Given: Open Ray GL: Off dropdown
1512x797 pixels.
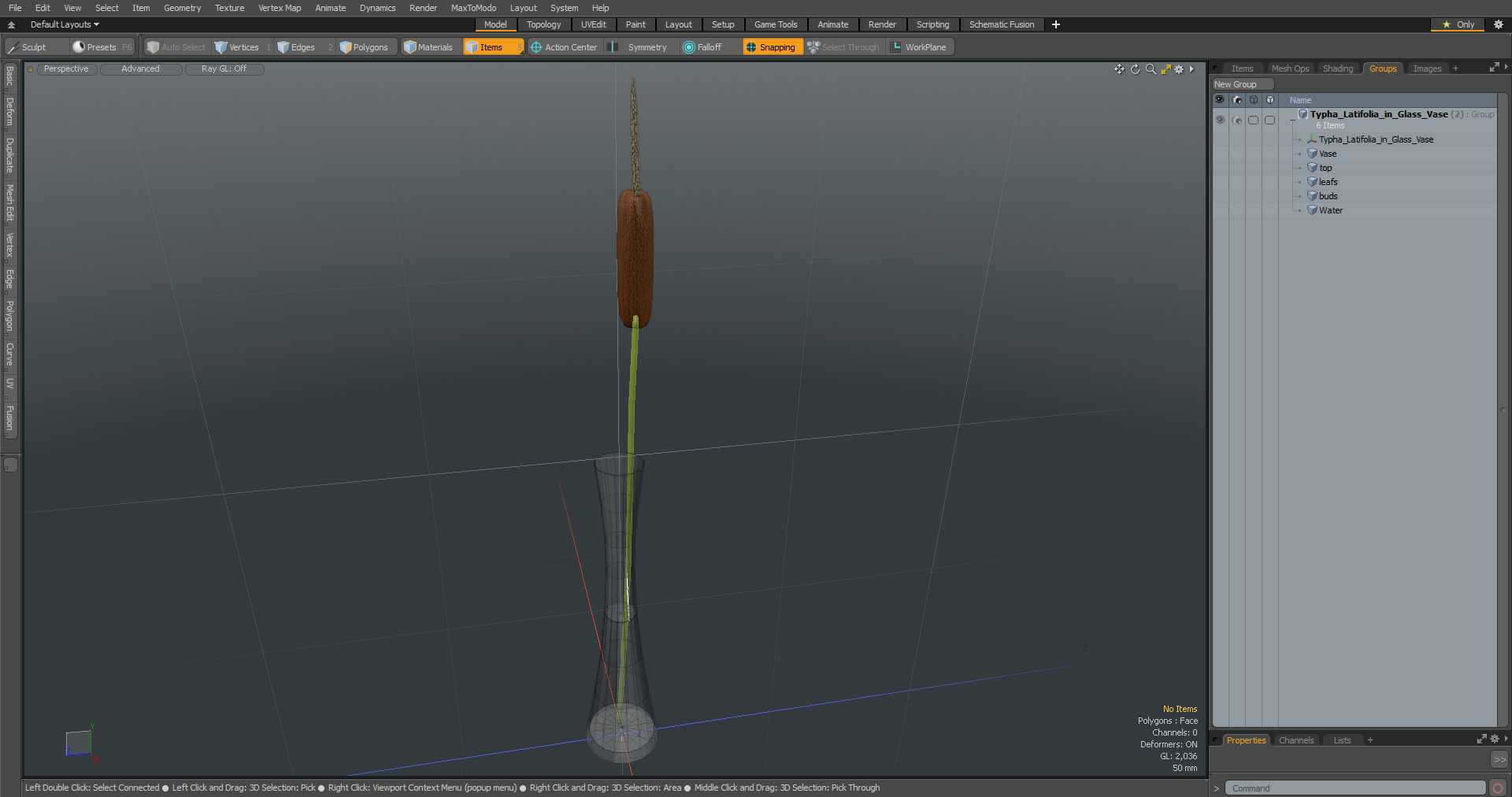Looking at the screenshot, I should [224, 69].
